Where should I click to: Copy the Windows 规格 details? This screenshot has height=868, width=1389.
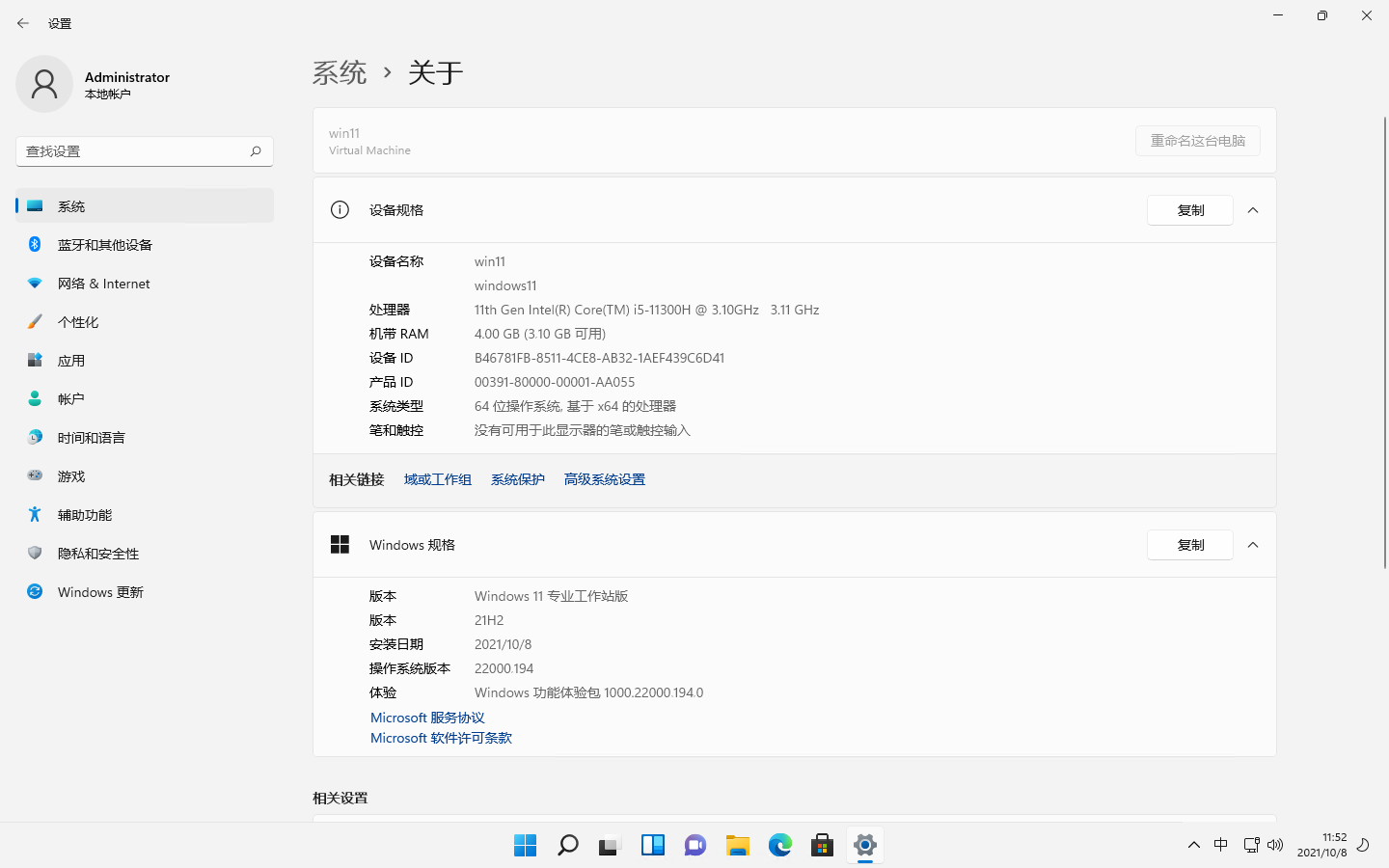click(1190, 545)
